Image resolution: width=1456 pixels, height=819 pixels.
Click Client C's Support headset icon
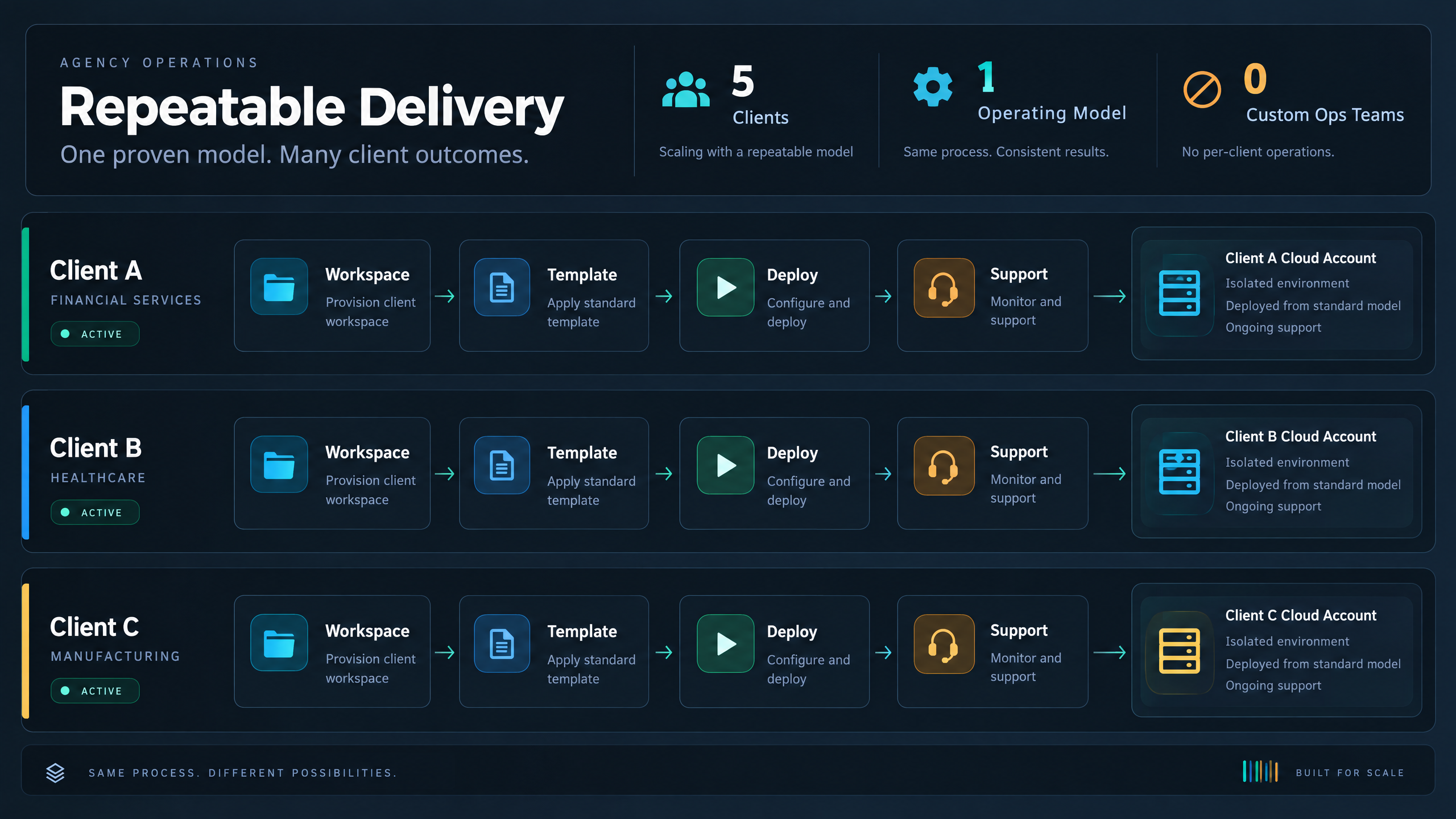[x=944, y=644]
